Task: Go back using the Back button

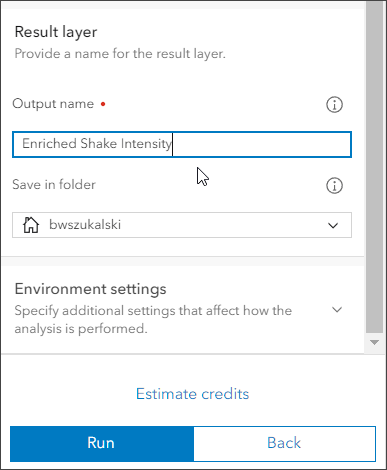Action: click(284, 444)
